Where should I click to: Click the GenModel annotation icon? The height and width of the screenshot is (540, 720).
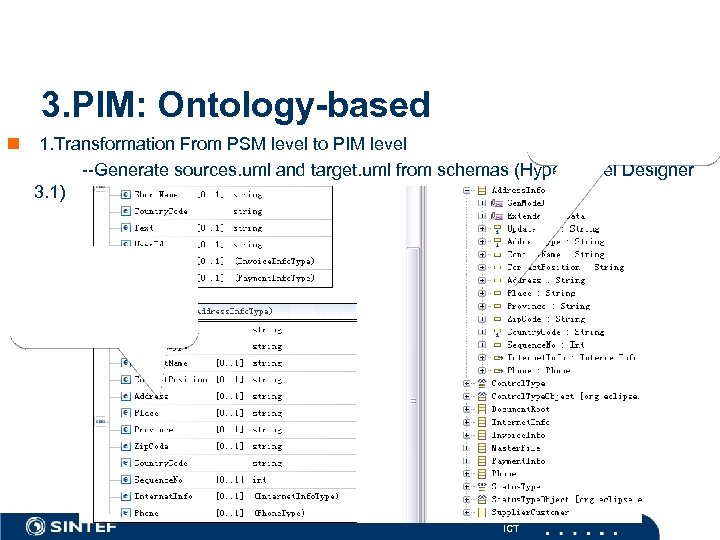pos(496,203)
